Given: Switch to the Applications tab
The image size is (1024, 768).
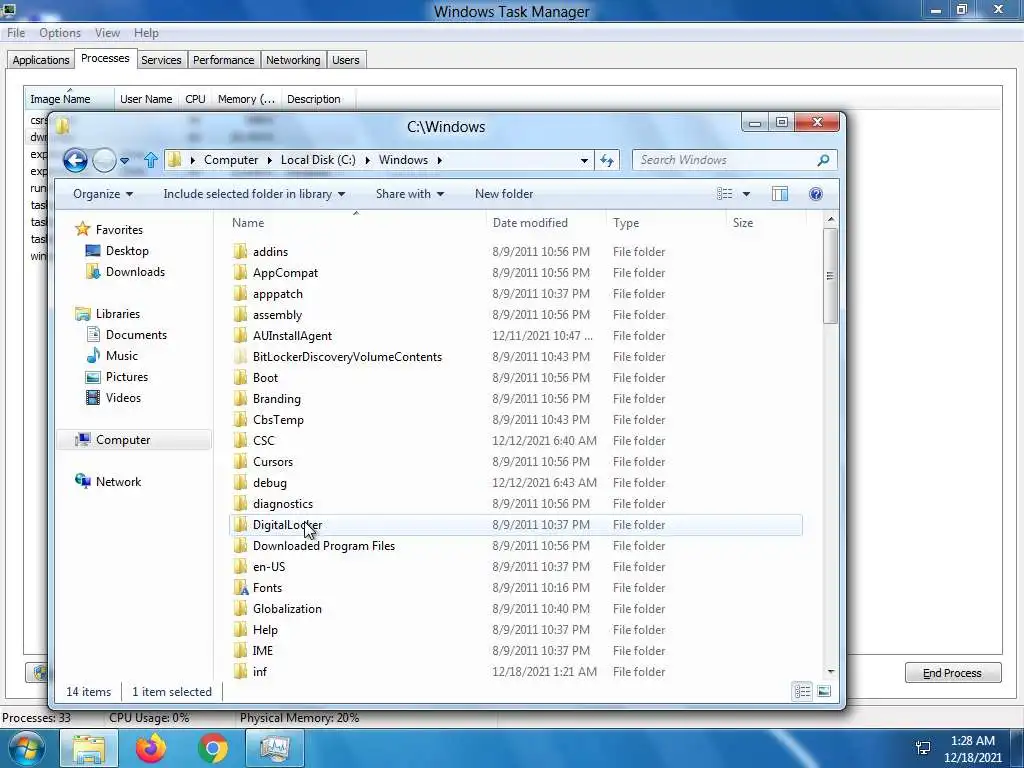Looking at the screenshot, I should 40,60.
